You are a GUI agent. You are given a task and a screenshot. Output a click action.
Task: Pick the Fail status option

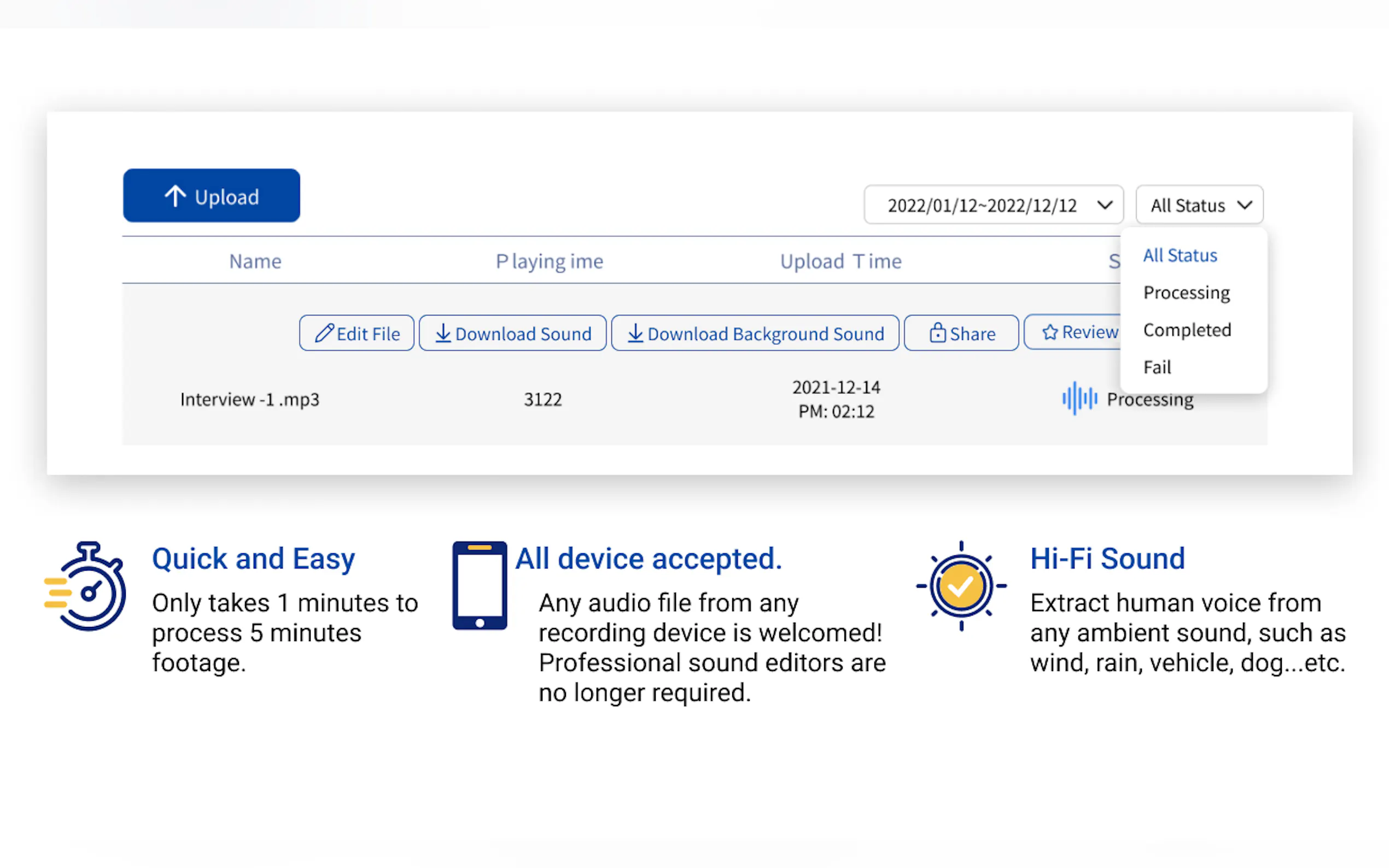tap(1157, 367)
